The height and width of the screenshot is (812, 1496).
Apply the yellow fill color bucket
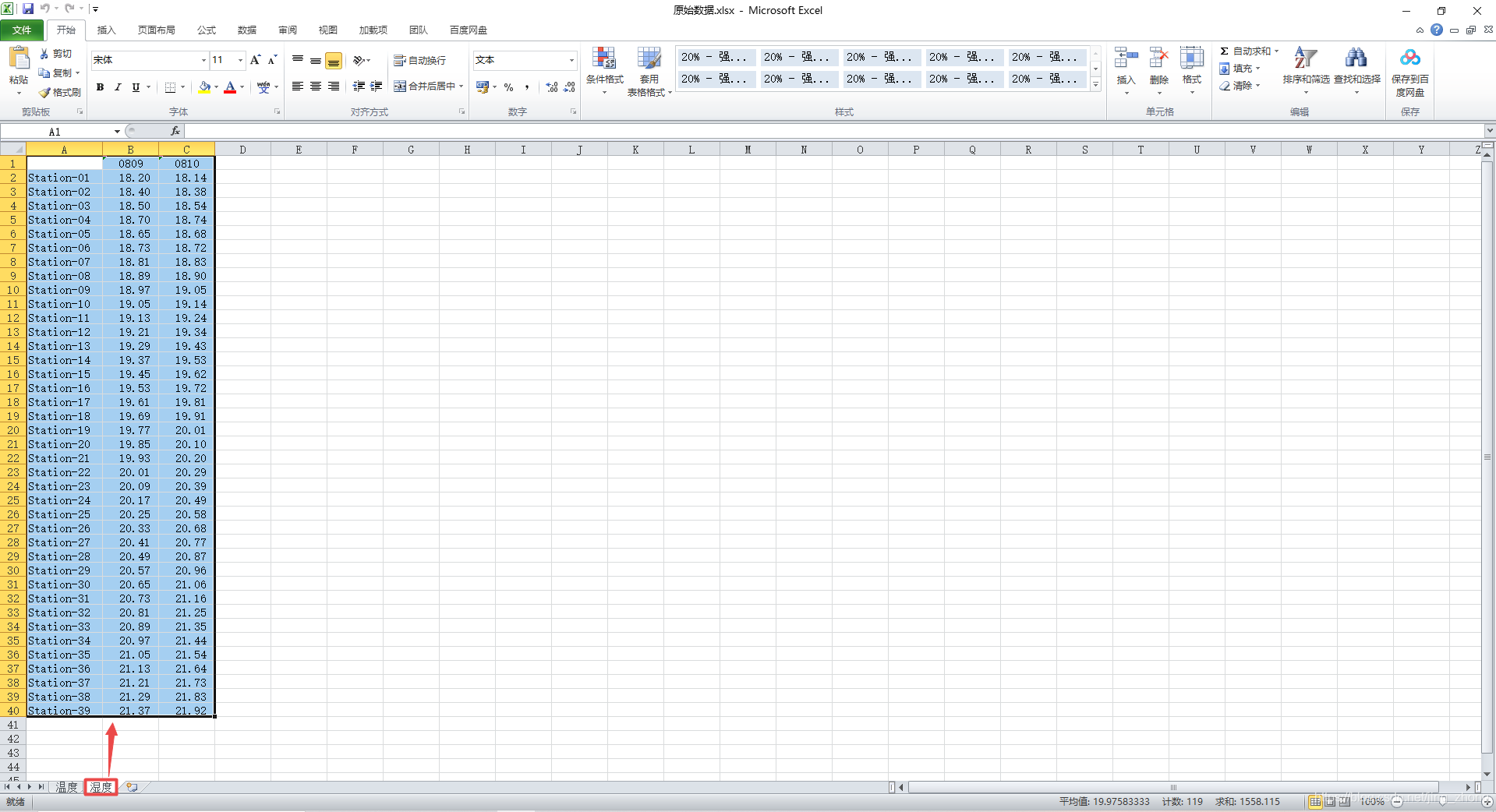pos(204,87)
